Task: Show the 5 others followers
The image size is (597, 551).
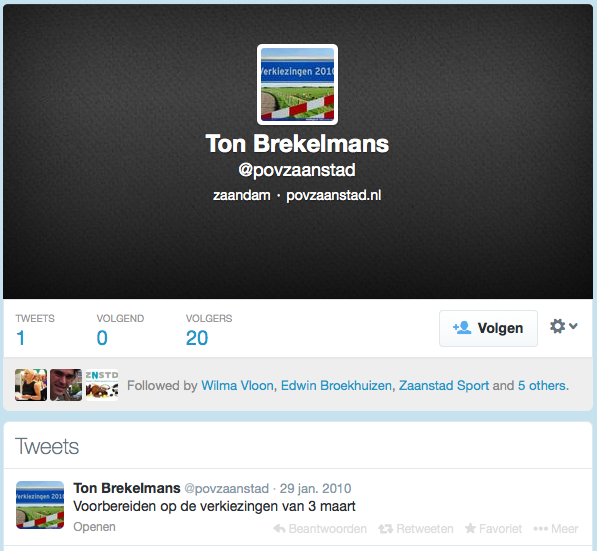Action: click(x=541, y=386)
